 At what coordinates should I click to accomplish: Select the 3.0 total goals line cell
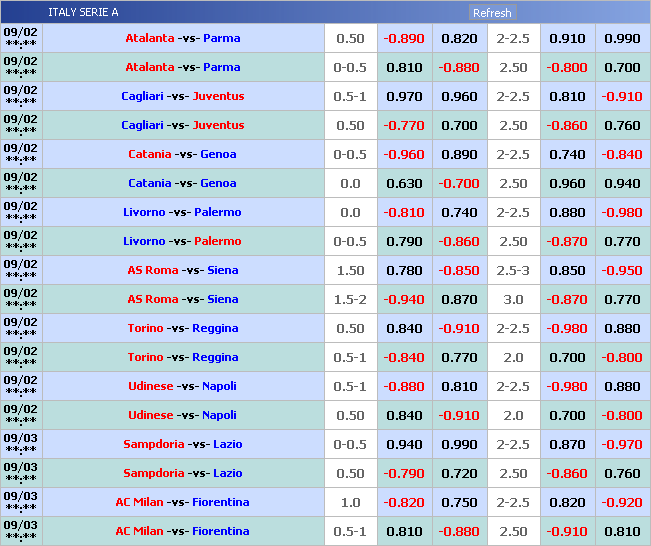pos(513,300)
